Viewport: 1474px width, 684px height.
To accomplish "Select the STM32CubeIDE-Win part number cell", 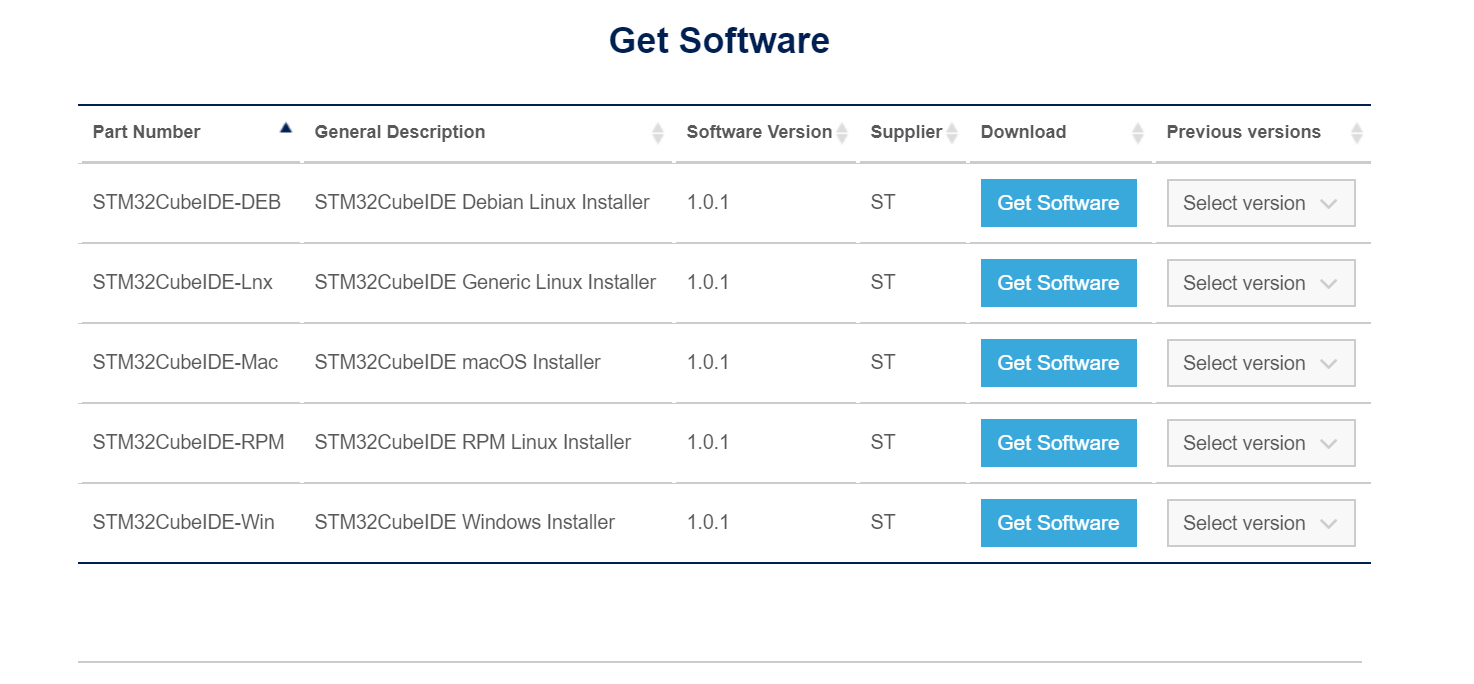I will pyautogui.click(x=183, y=522).
